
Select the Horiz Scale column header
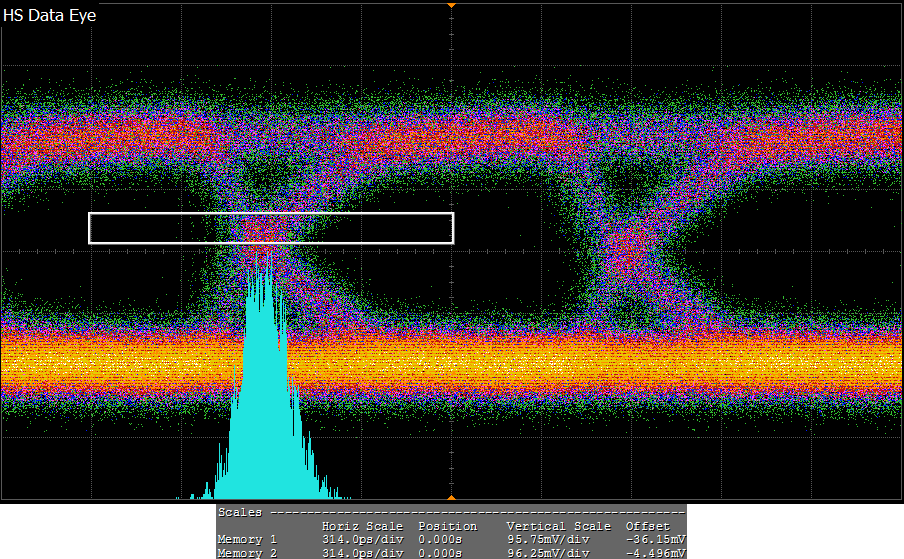(362, 526)
